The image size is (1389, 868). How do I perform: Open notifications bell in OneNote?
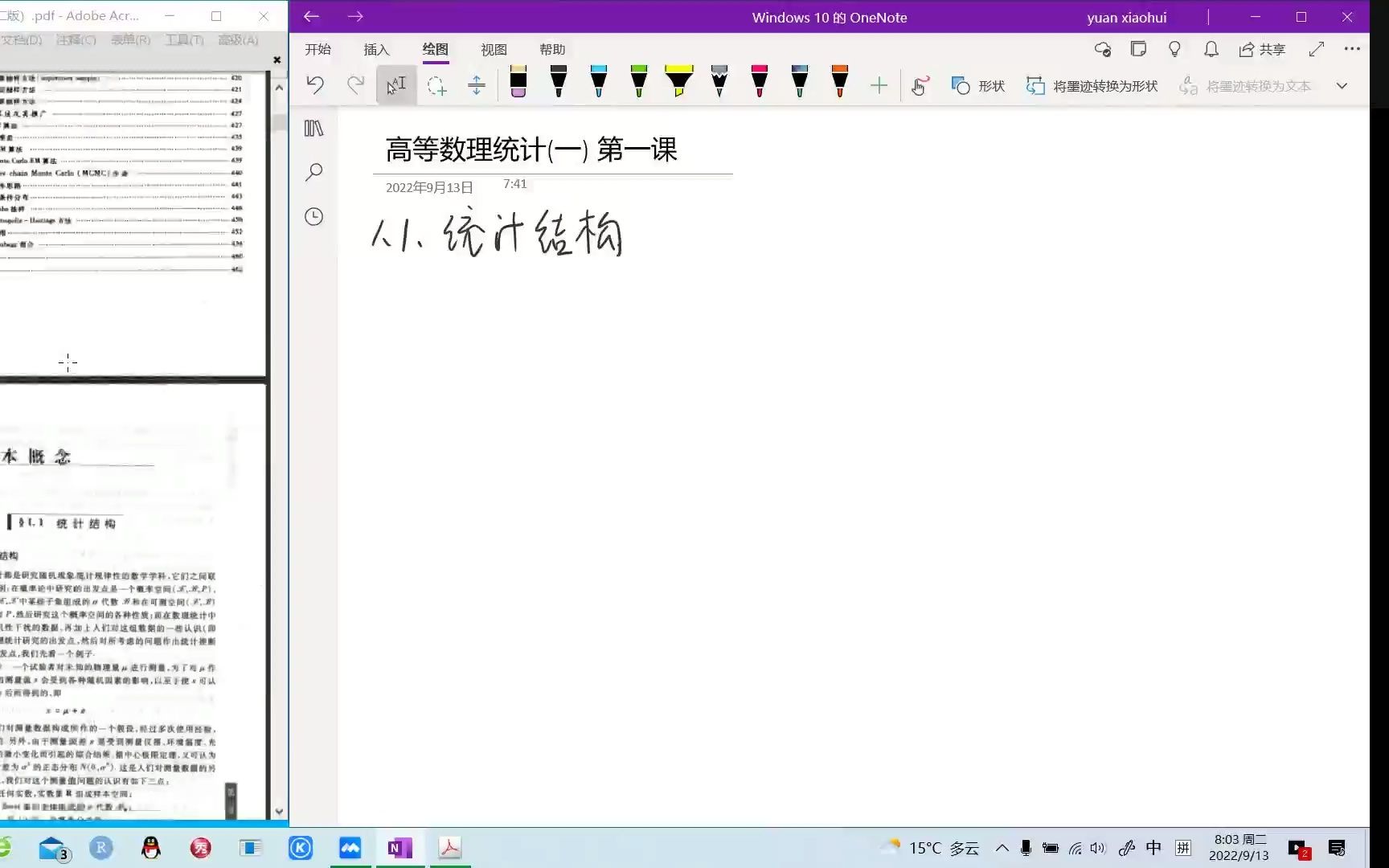point(1211,50)
